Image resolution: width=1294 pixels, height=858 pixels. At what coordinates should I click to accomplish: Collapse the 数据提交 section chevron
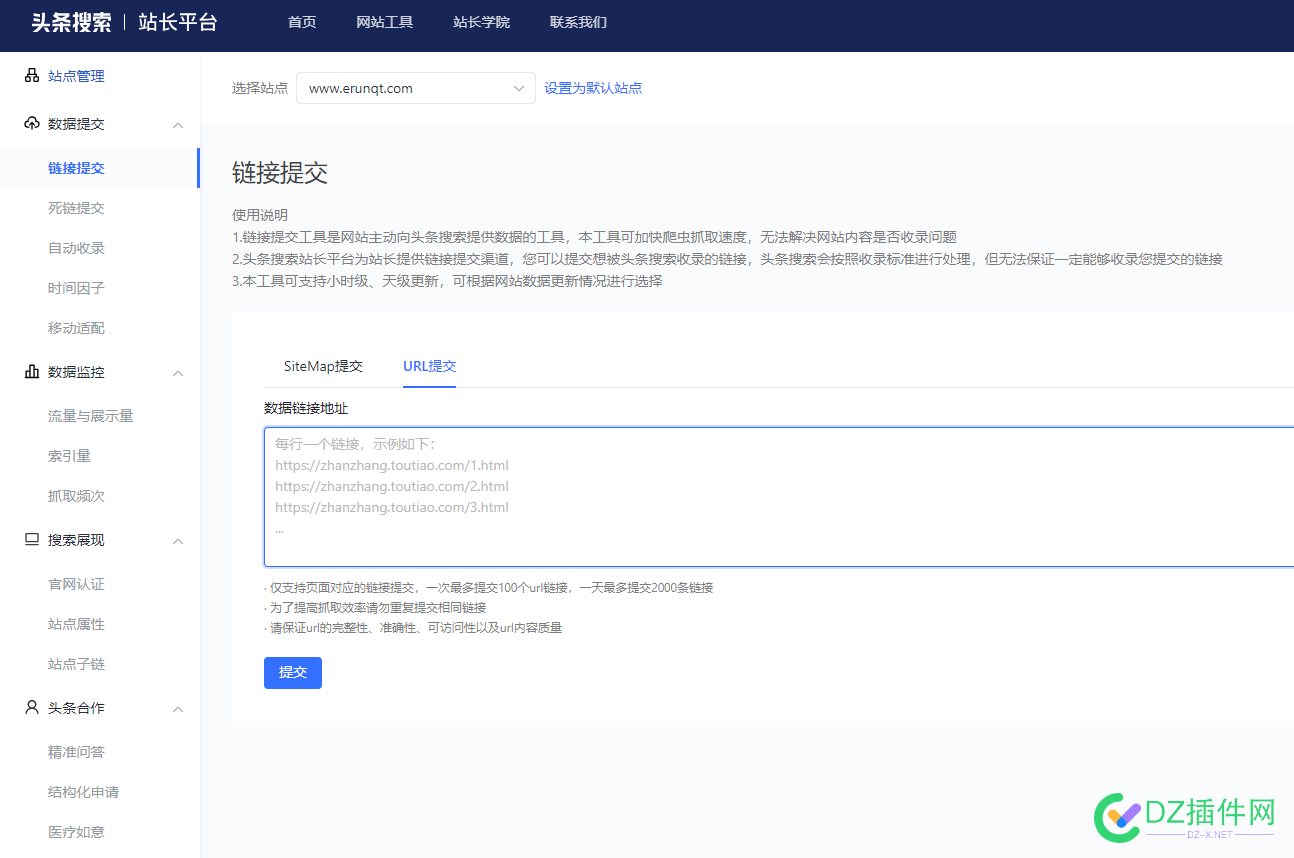pos(178,125)
